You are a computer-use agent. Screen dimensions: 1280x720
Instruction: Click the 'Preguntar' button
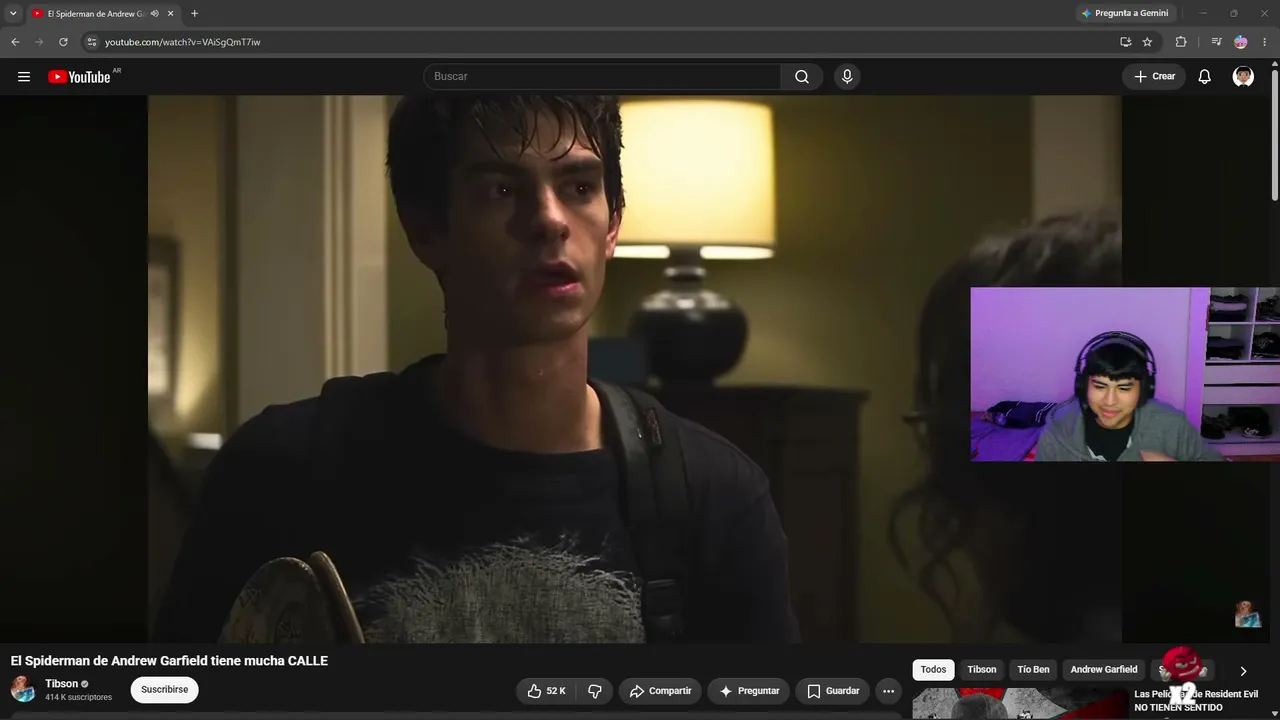point(749,691)
